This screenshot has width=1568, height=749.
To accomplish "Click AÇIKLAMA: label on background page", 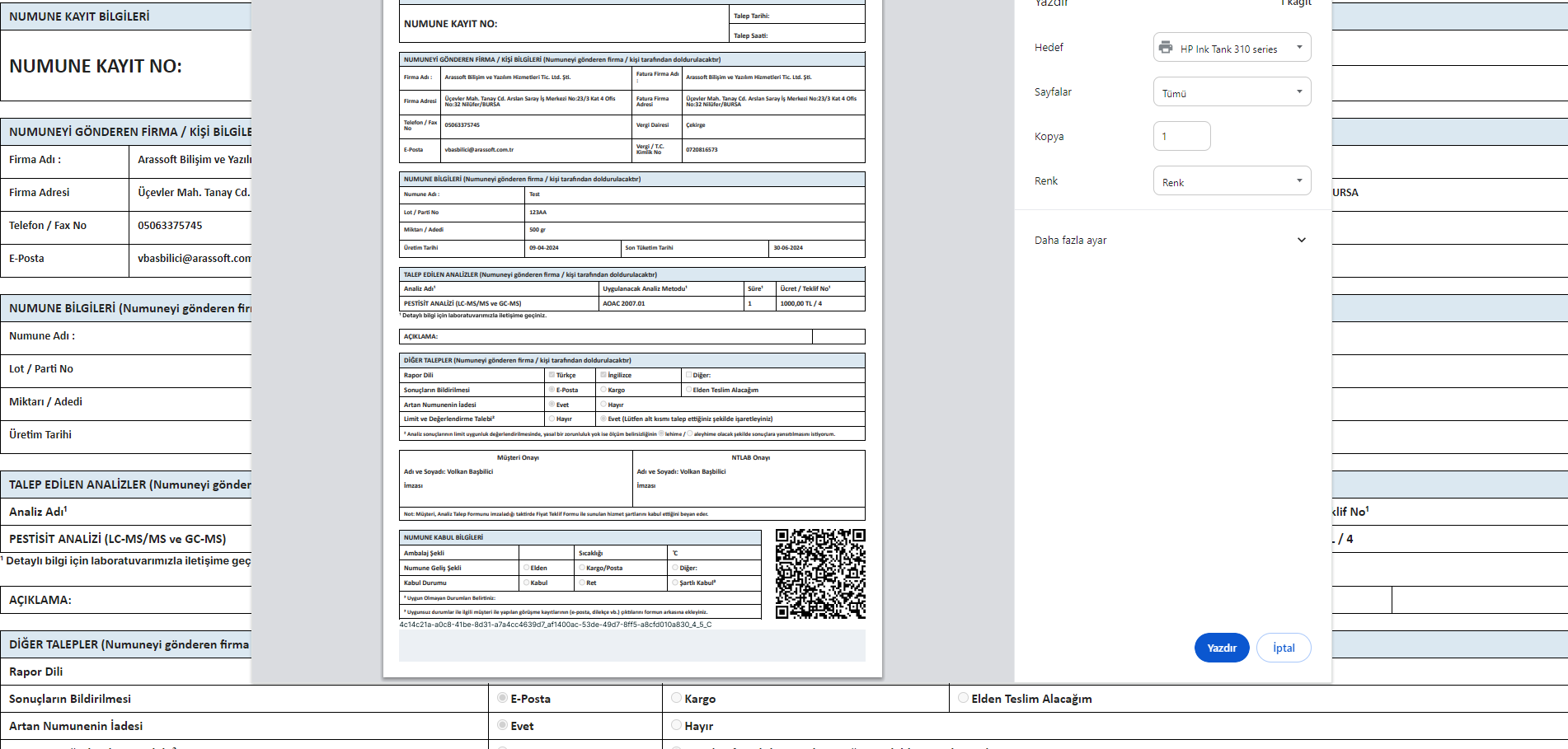I will tap(40, 600).
